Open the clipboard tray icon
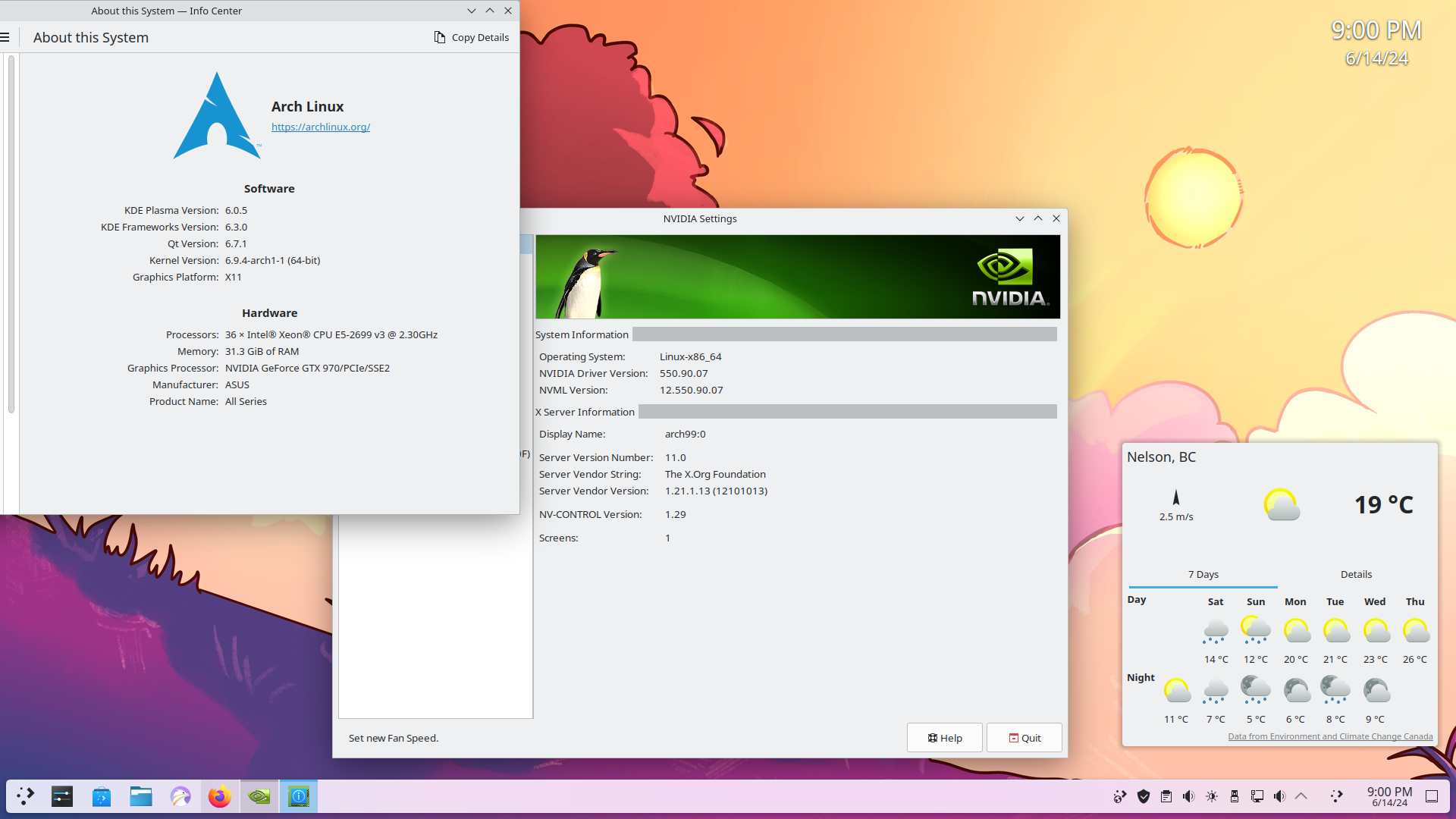 (1166, 796)
